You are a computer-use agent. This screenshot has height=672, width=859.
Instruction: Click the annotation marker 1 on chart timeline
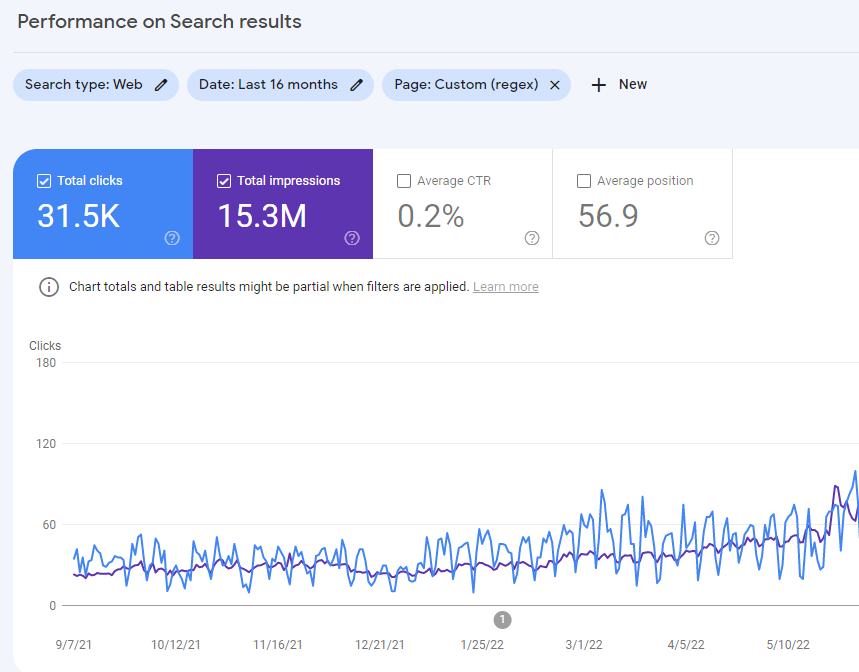503,619
